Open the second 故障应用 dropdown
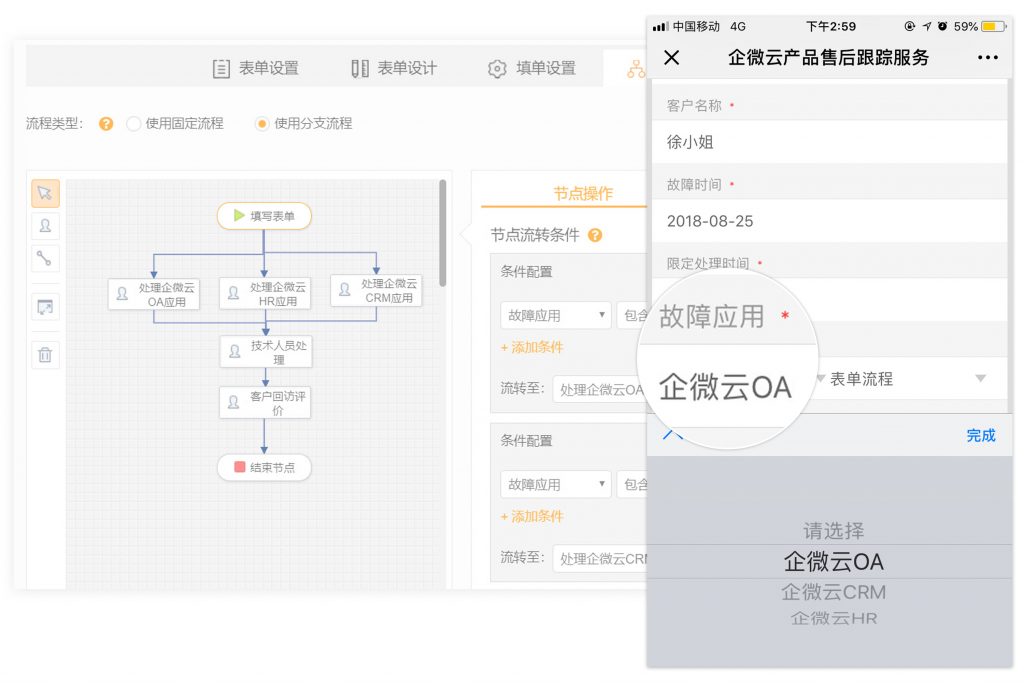1024x683 pixels. pyautogui.click(x=555, y=484)
